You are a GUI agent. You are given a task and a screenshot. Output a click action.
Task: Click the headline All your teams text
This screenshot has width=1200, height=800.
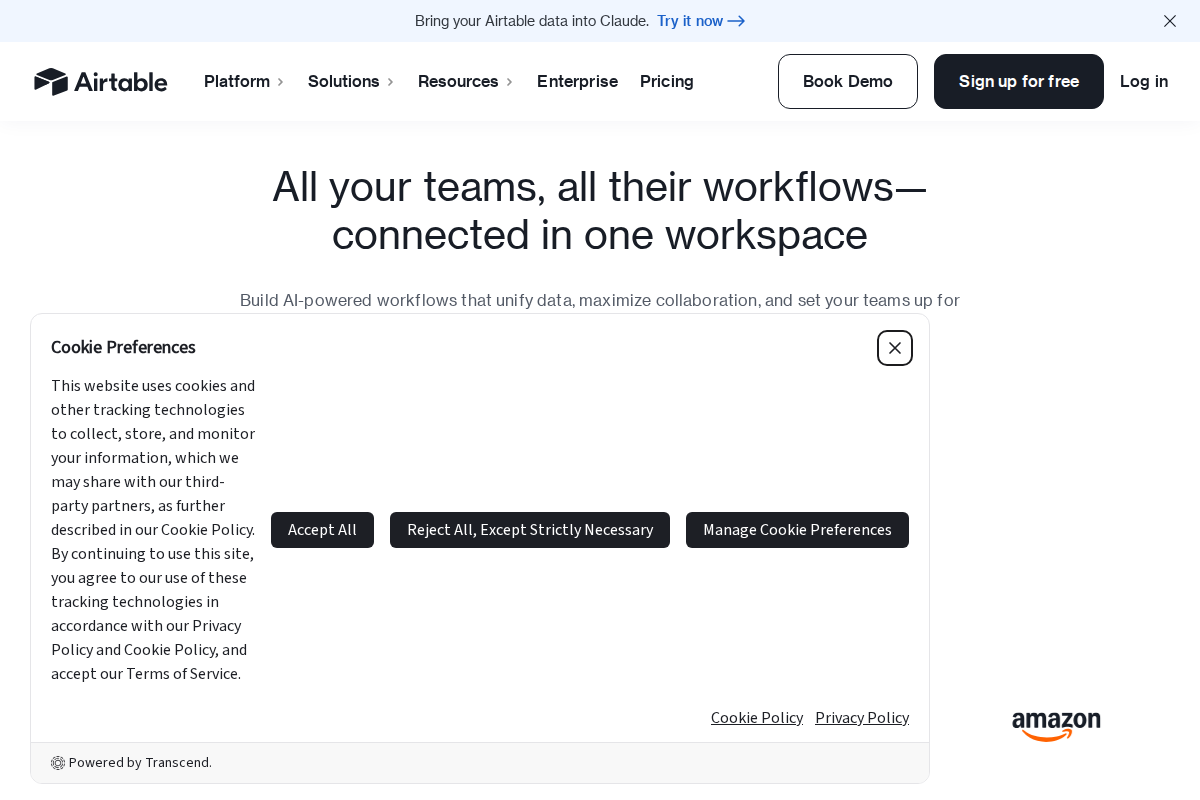pos(600,211)
